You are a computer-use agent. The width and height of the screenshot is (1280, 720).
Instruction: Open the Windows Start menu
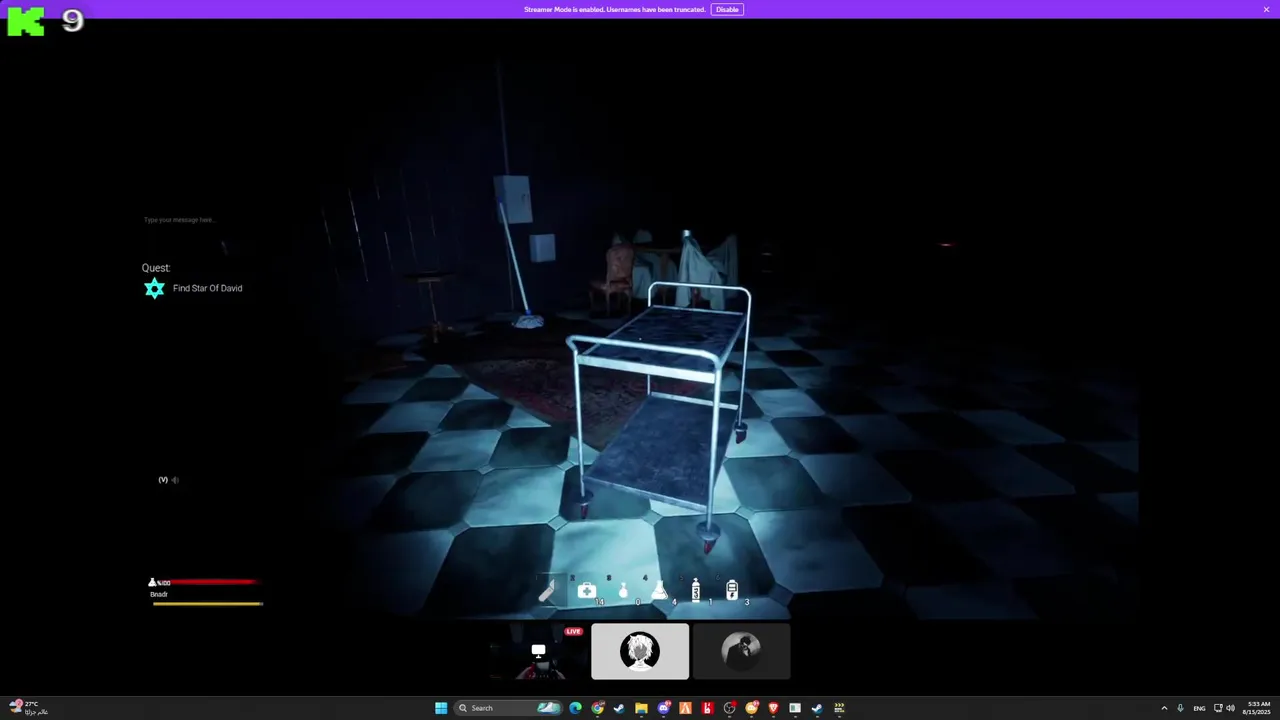coord(441,708)
